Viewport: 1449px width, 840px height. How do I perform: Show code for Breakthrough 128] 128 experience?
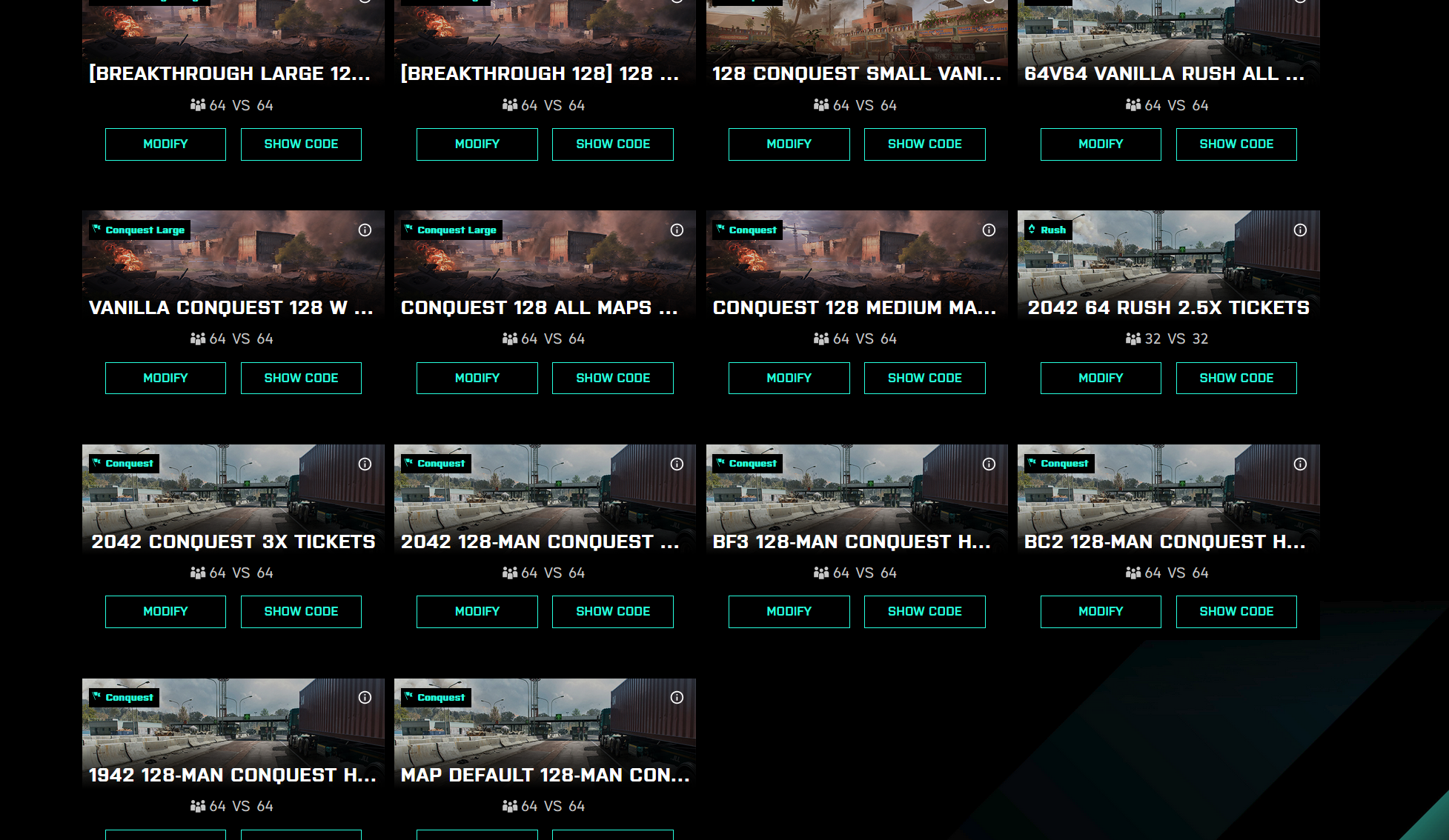point(613,144)
